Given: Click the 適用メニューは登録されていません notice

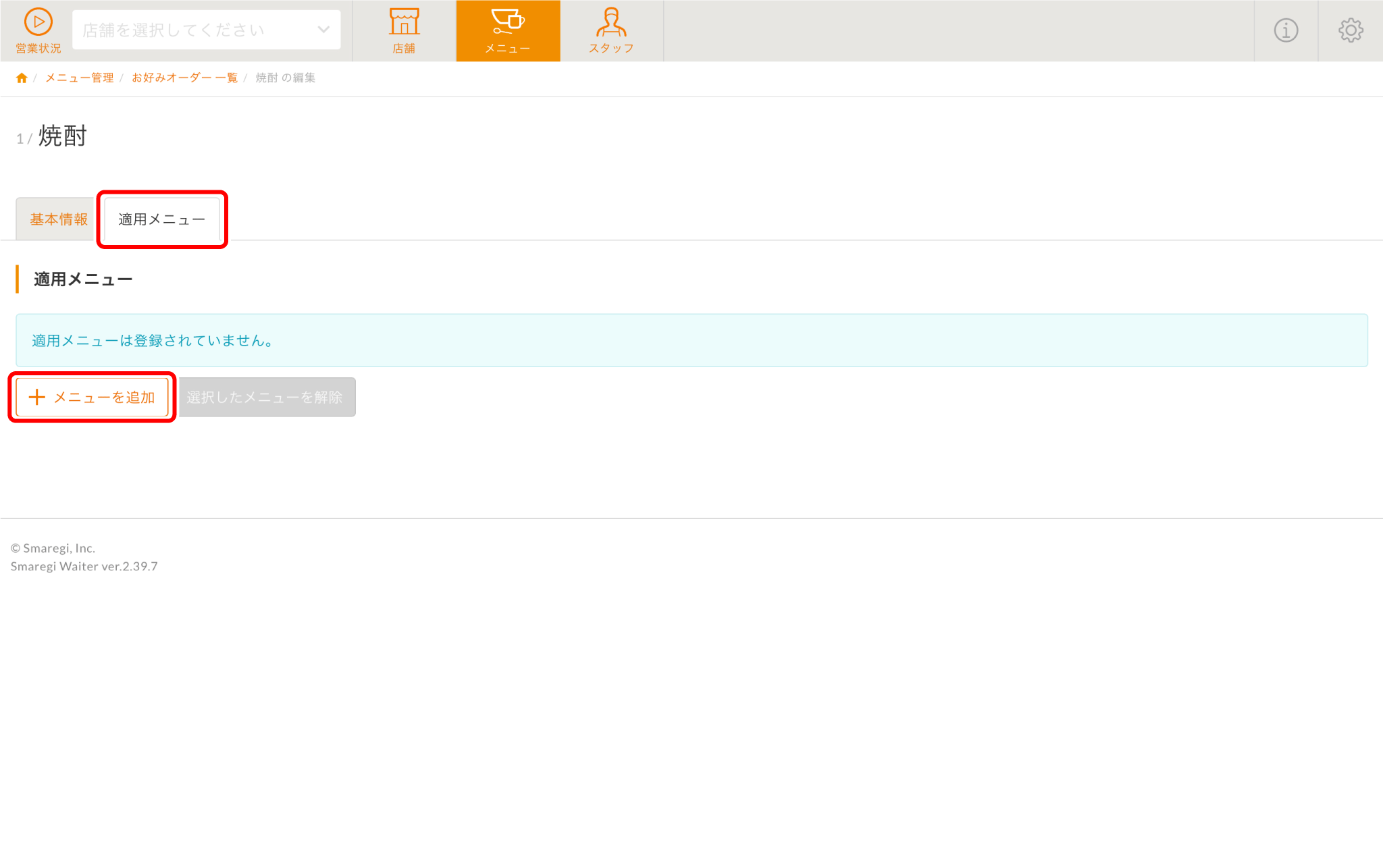Looking at the screenshot, I should click(153, 341).
